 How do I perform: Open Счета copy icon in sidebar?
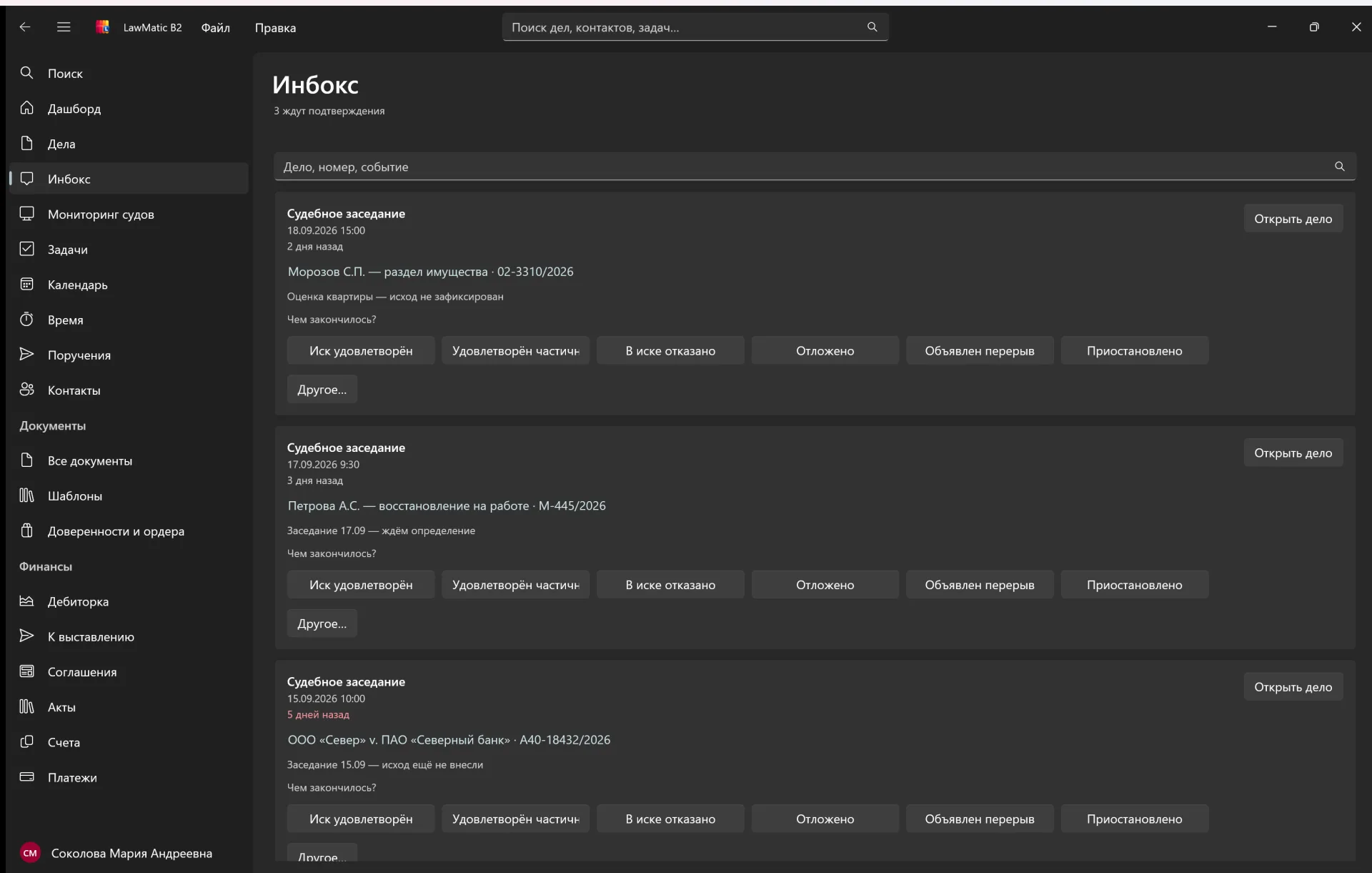point(27,741)
